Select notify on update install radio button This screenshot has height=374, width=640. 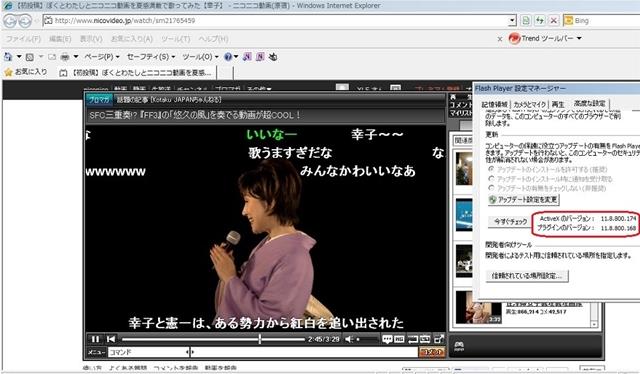491,178
